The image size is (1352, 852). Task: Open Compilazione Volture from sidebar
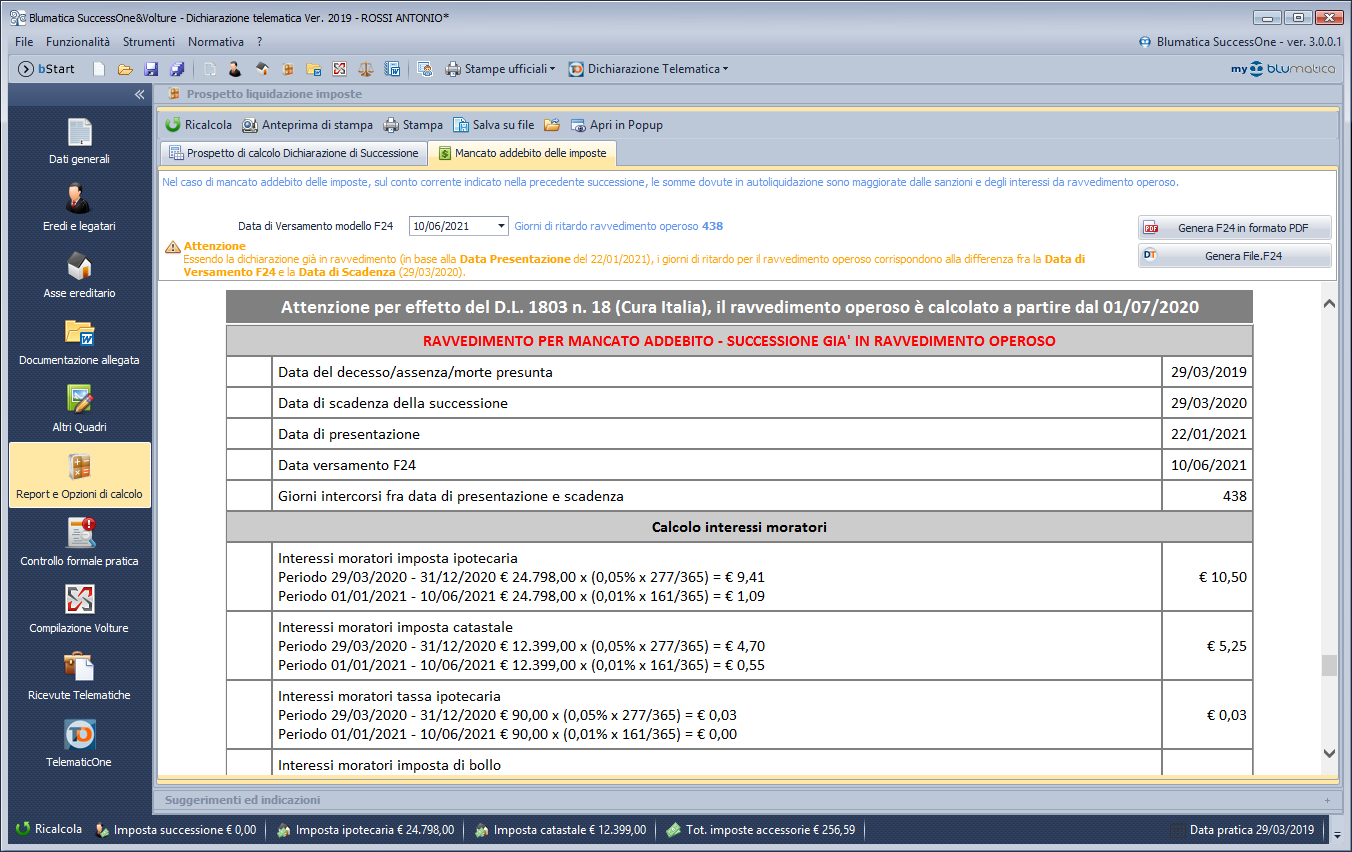(x=80, y=609)
